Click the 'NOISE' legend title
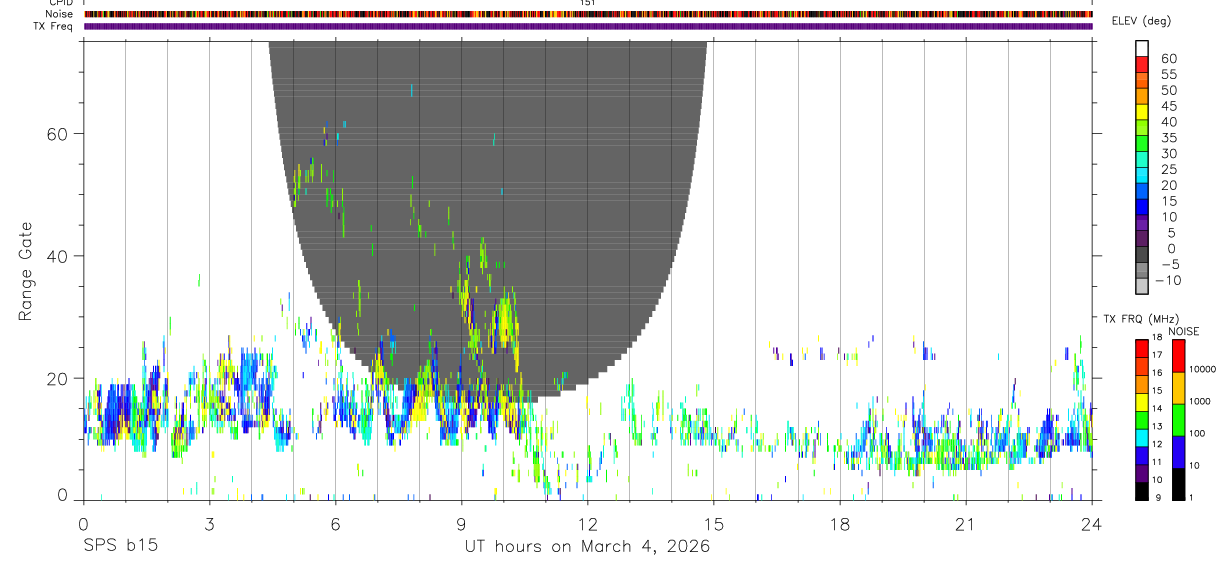The width and height of the screenshot is (1228, 567). pyautogui.click(x=1184, y=331)
